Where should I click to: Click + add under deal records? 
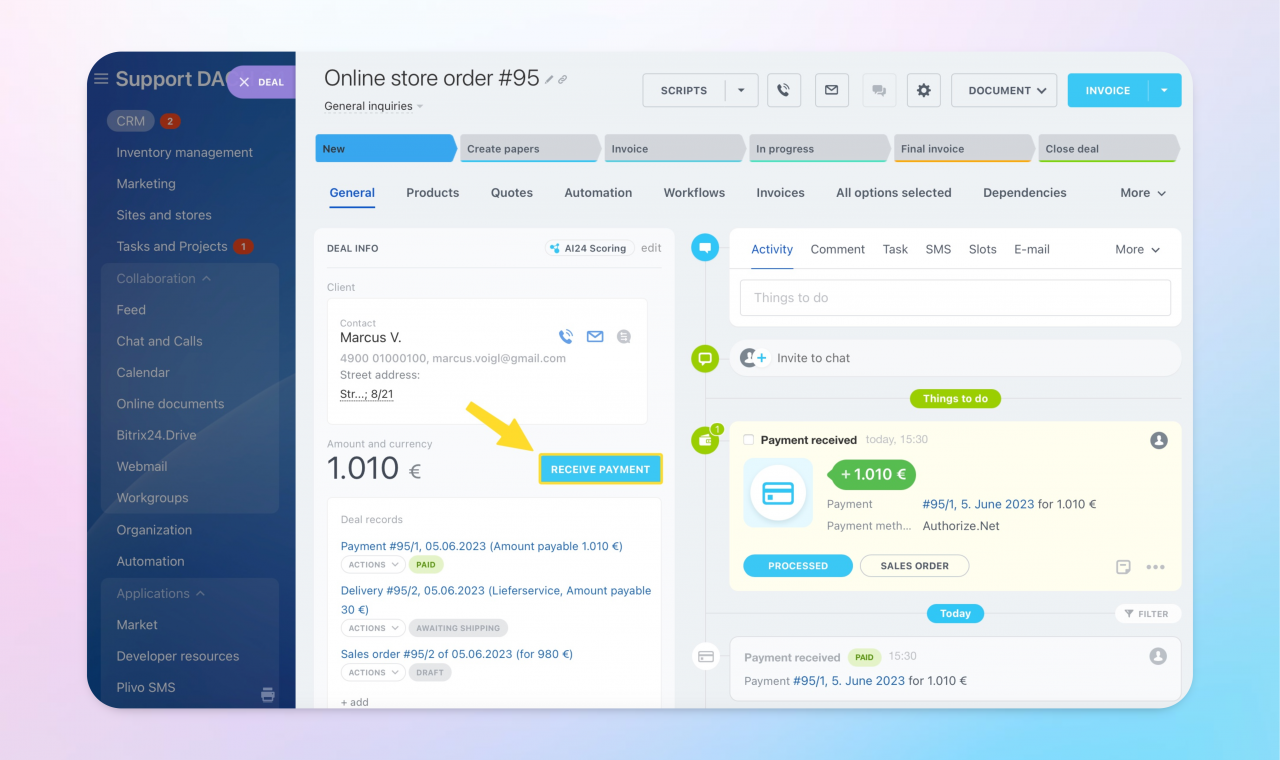coord(355,702)
